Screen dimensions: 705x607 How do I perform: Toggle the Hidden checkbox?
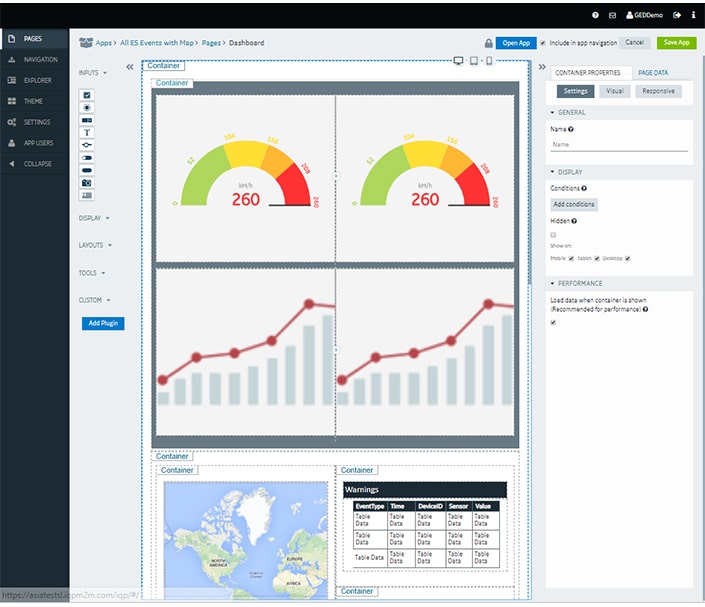(553, 235)
